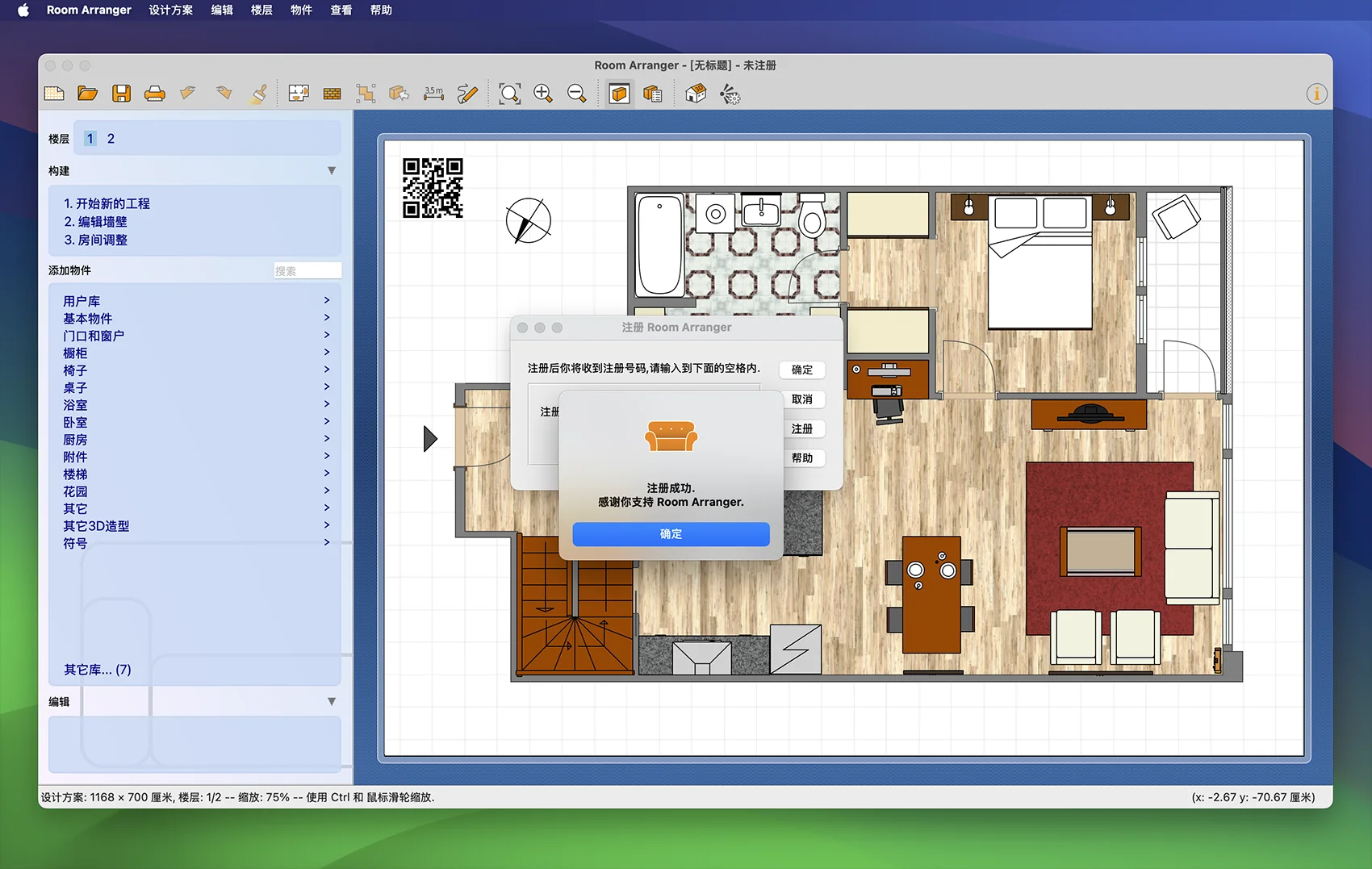1372x869 pixels.
Task: Focus the 搜索 field under 添加物件
Action: point(307,271)
